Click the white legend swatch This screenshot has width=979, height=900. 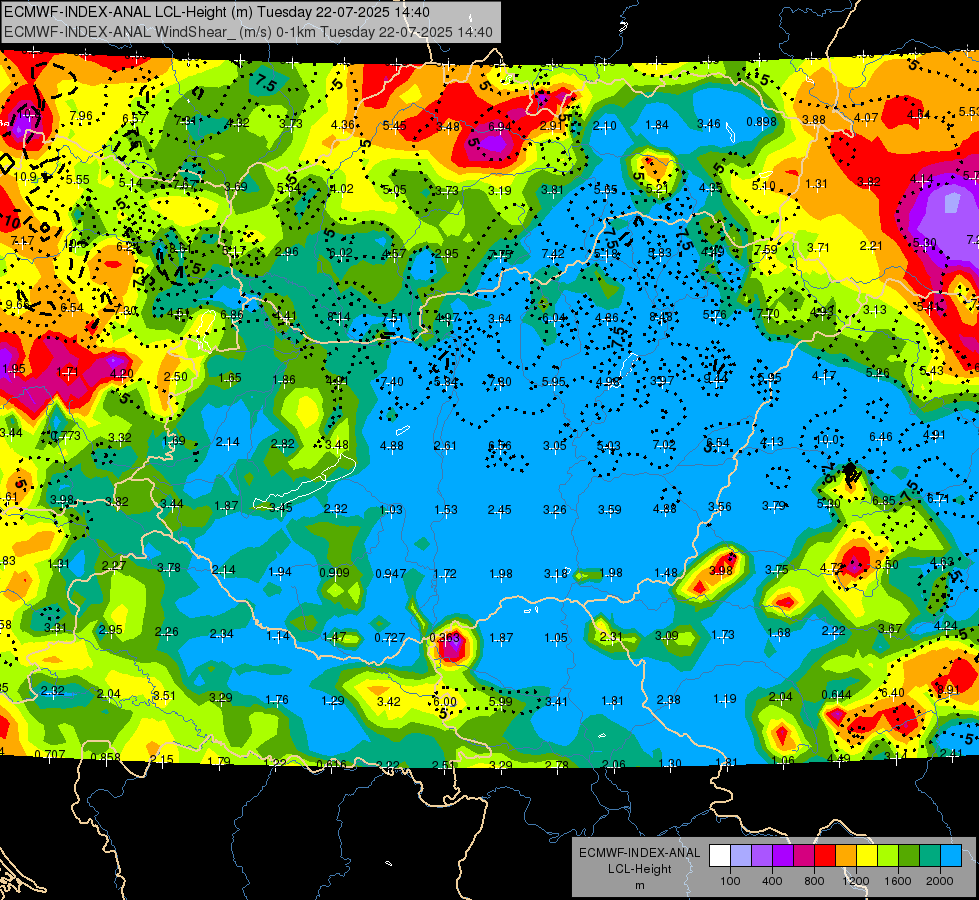720,856
